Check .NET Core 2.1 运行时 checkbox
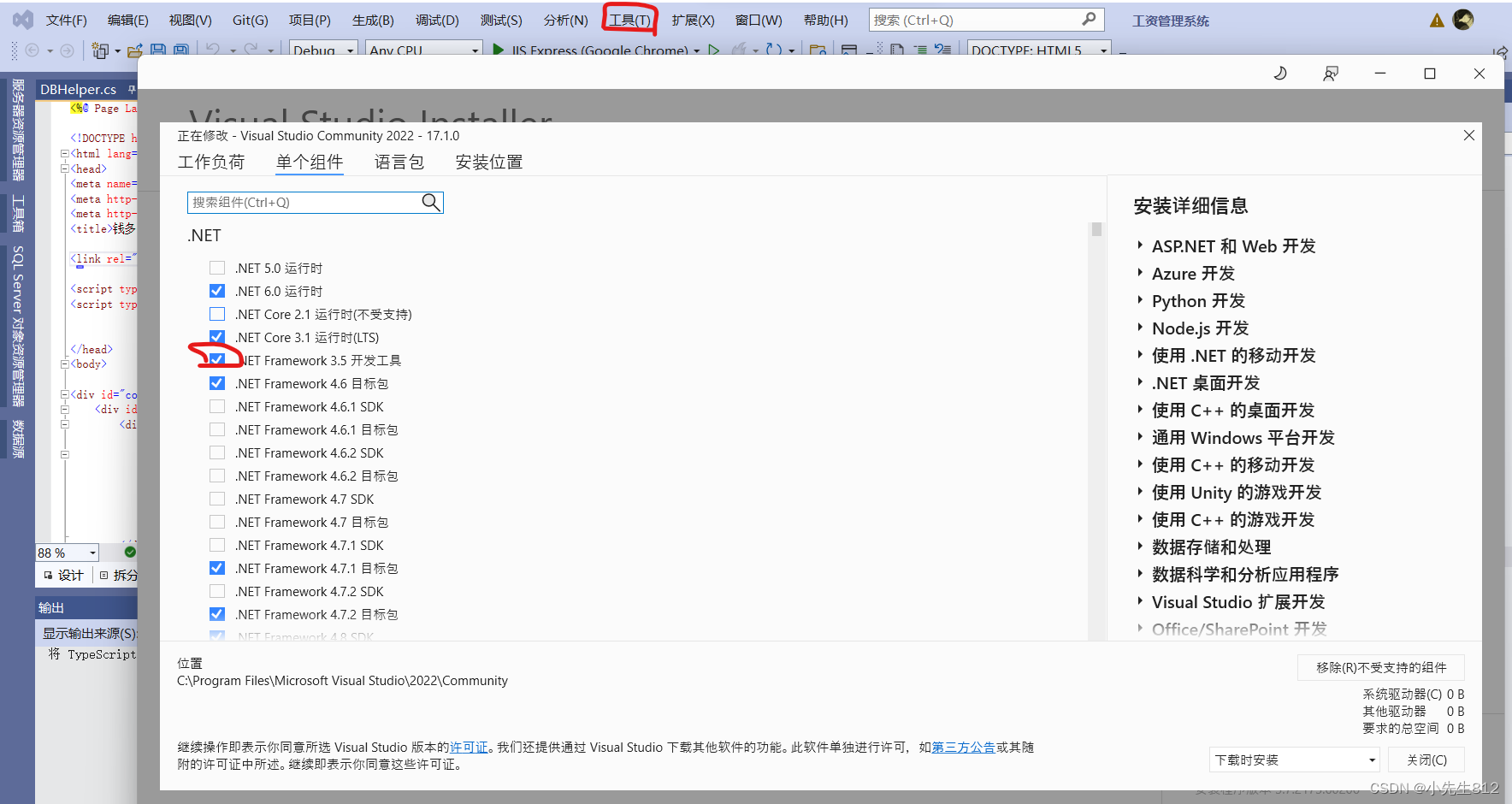This screenshot has height=804, width=1512. [x=217, y=314]
